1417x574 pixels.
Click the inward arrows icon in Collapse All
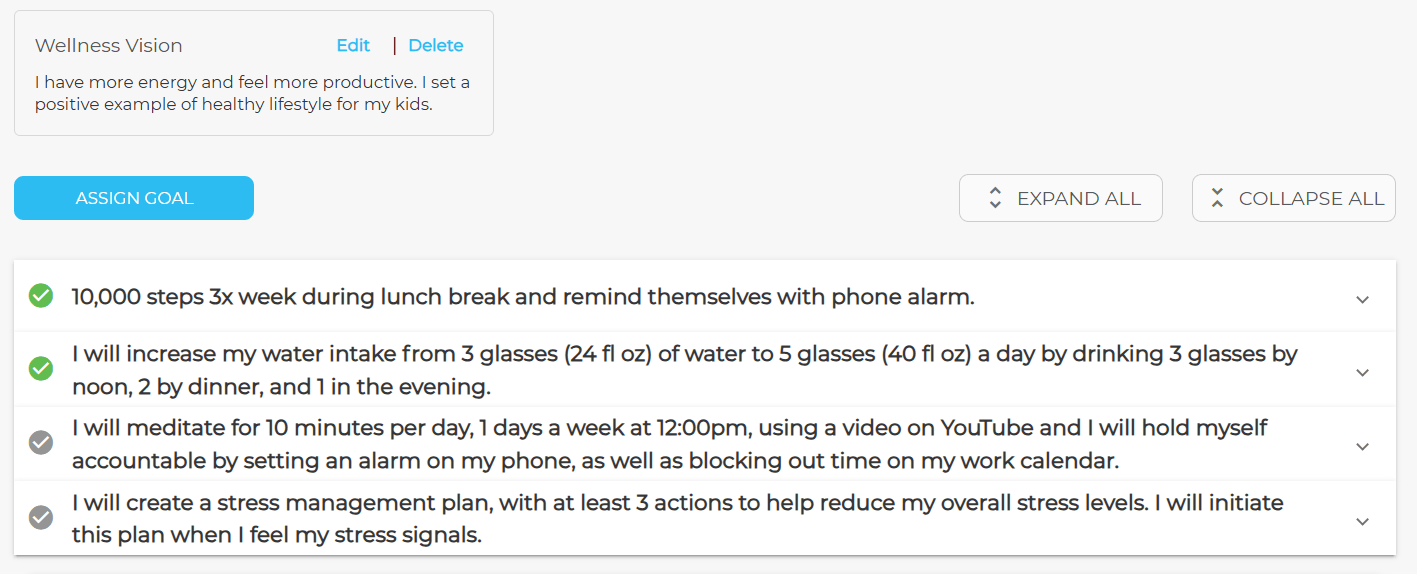coord(1217,198)
